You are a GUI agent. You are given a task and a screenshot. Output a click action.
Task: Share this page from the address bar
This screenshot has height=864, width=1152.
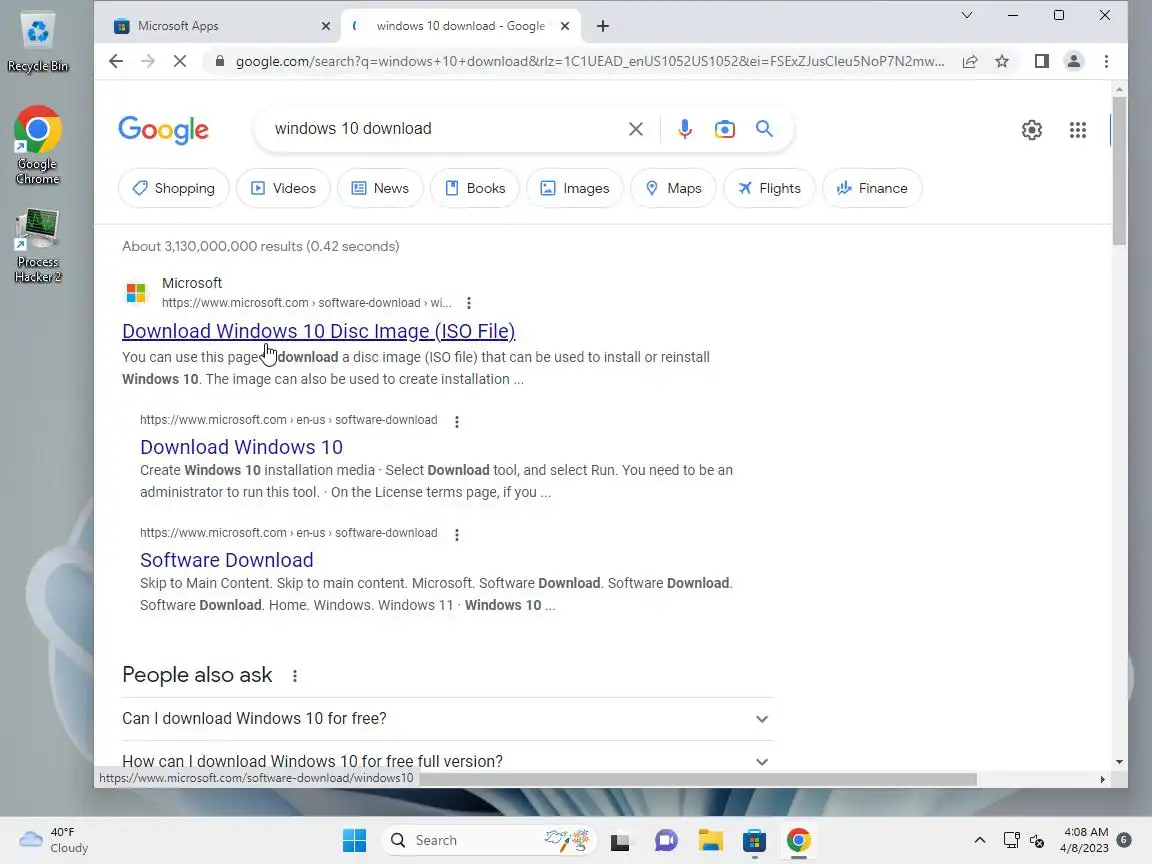tap(970, 61)
